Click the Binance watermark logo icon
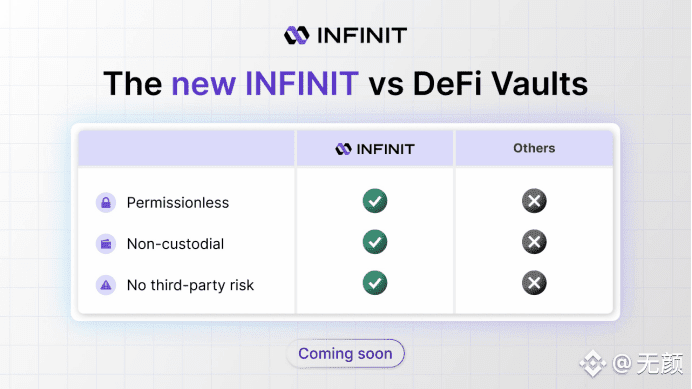The width and height of the screenshot is (692, 389). click(593, 364)
